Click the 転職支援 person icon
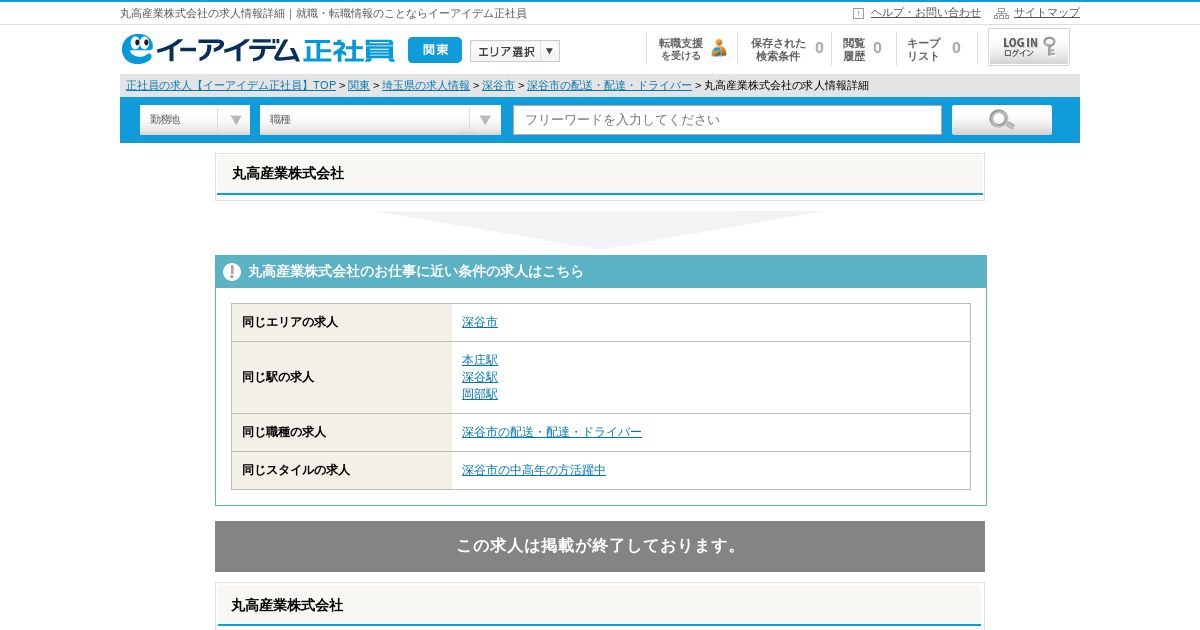This screenshot has height=630, width=1200. point(719,48)
